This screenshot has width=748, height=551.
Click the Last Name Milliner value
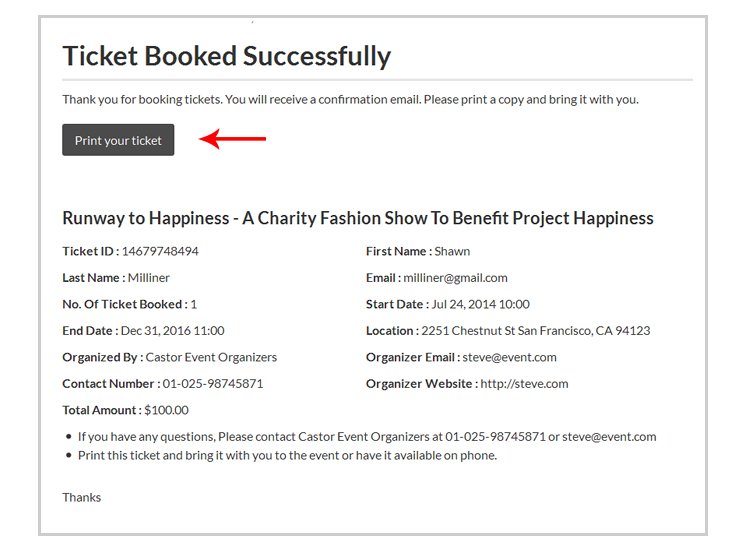point(148,278)
